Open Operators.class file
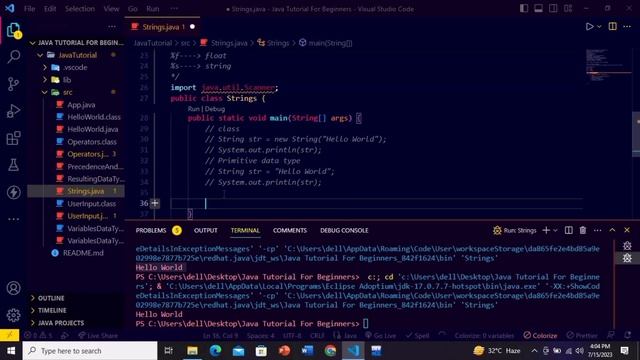 point(92,142)
